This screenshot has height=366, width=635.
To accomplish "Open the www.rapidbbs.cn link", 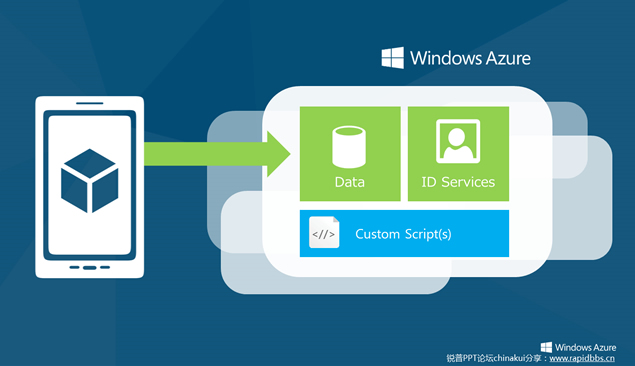I will (x=582, y=358).
